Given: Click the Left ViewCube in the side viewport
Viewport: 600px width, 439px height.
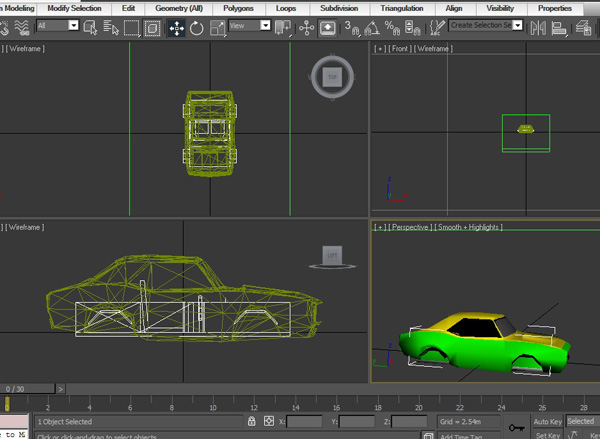Looking at the screenshot, I should 332,256.
